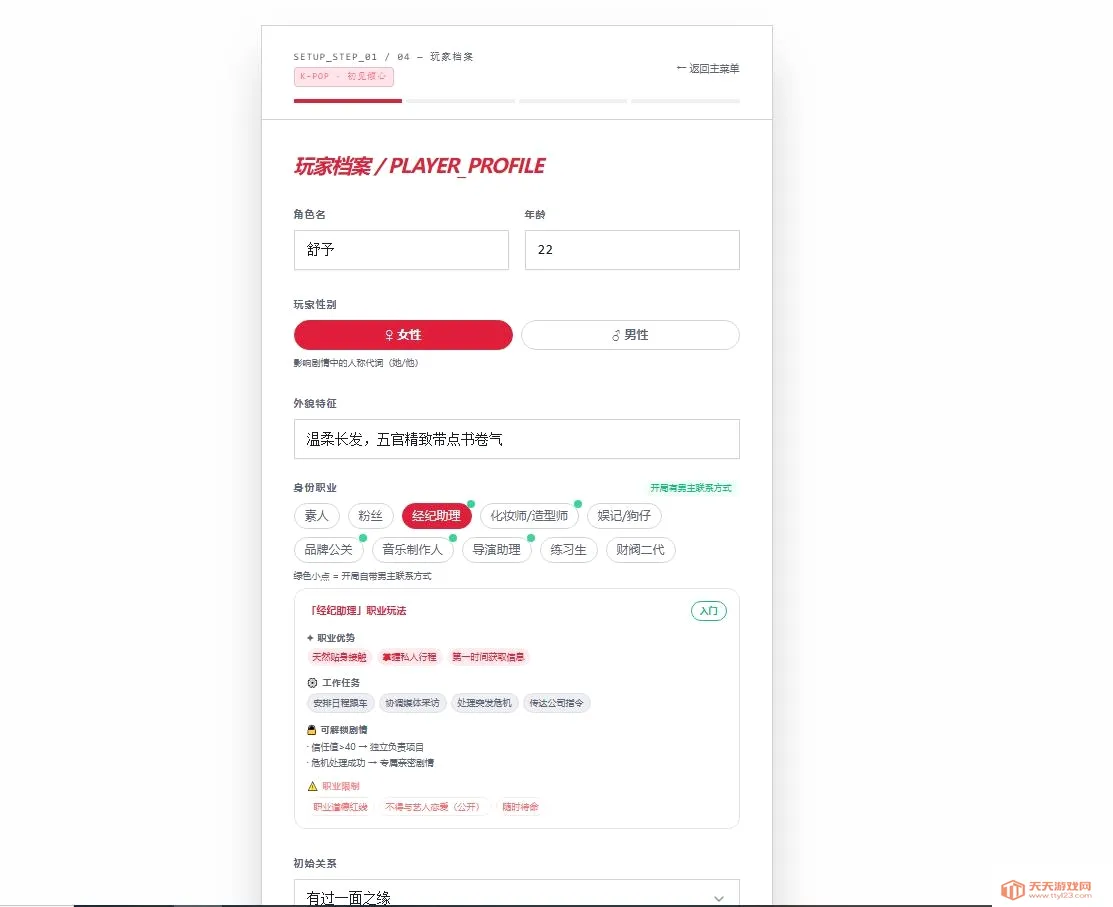Select the 粉丝 occupation chip
This screenshot has height=907, width=1113.
coord(371,516)
